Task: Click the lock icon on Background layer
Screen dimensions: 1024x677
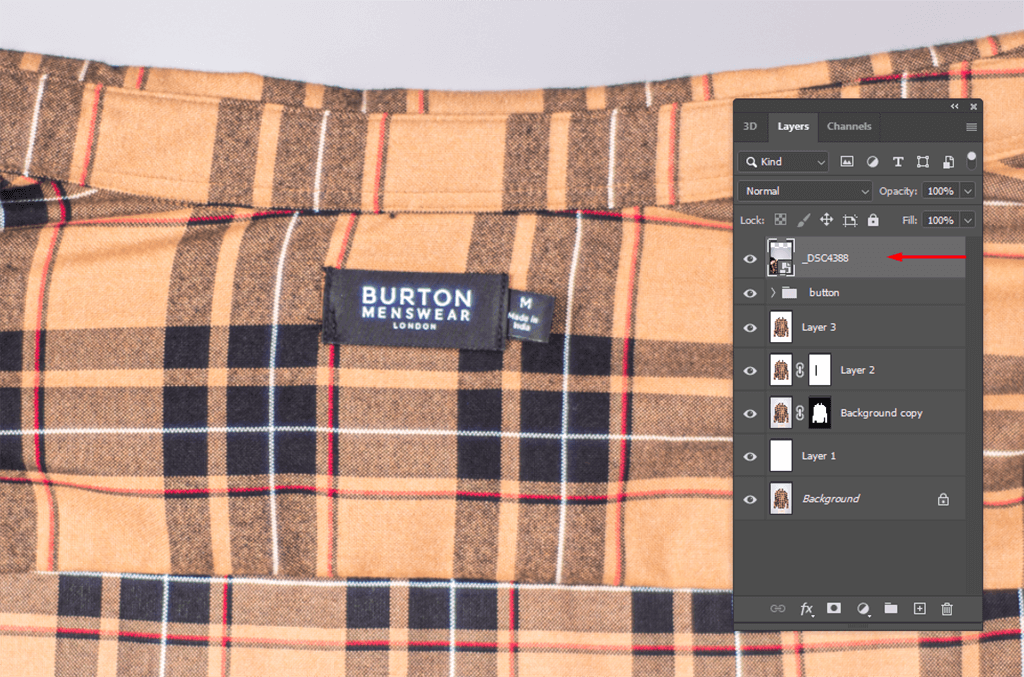Action: click(943, 499)
